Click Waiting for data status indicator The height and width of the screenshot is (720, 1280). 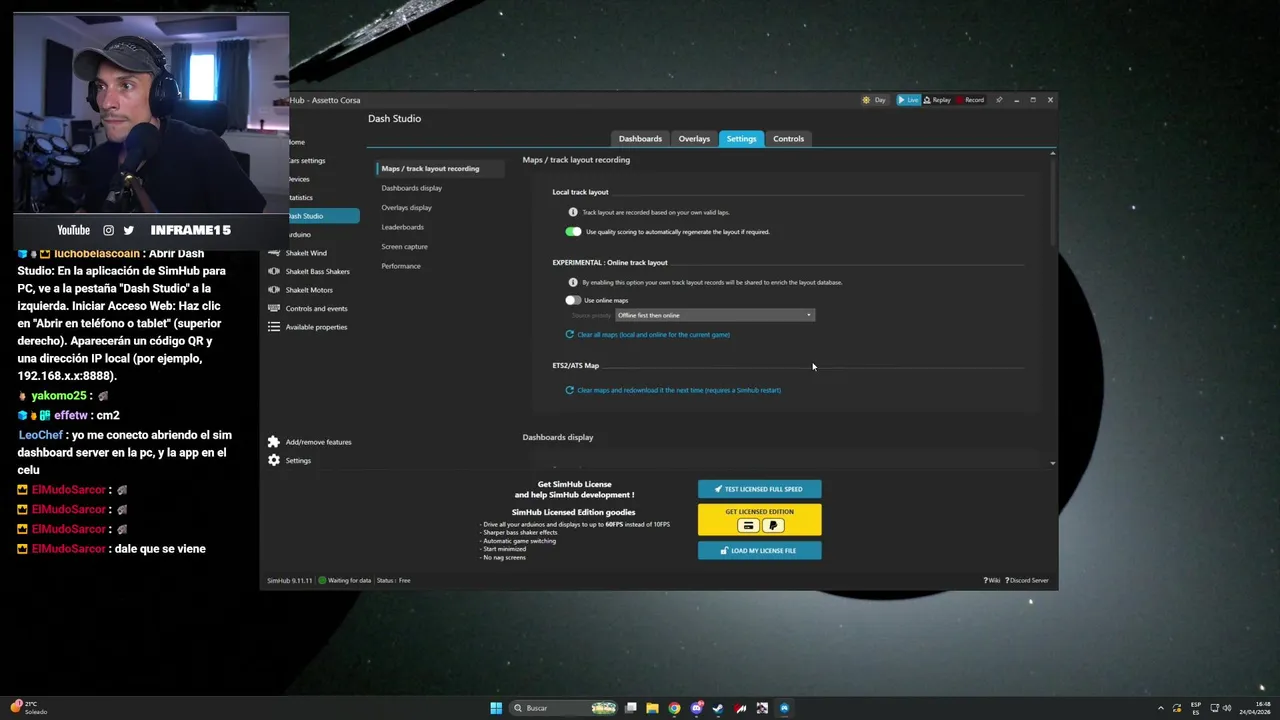[345, 580]
